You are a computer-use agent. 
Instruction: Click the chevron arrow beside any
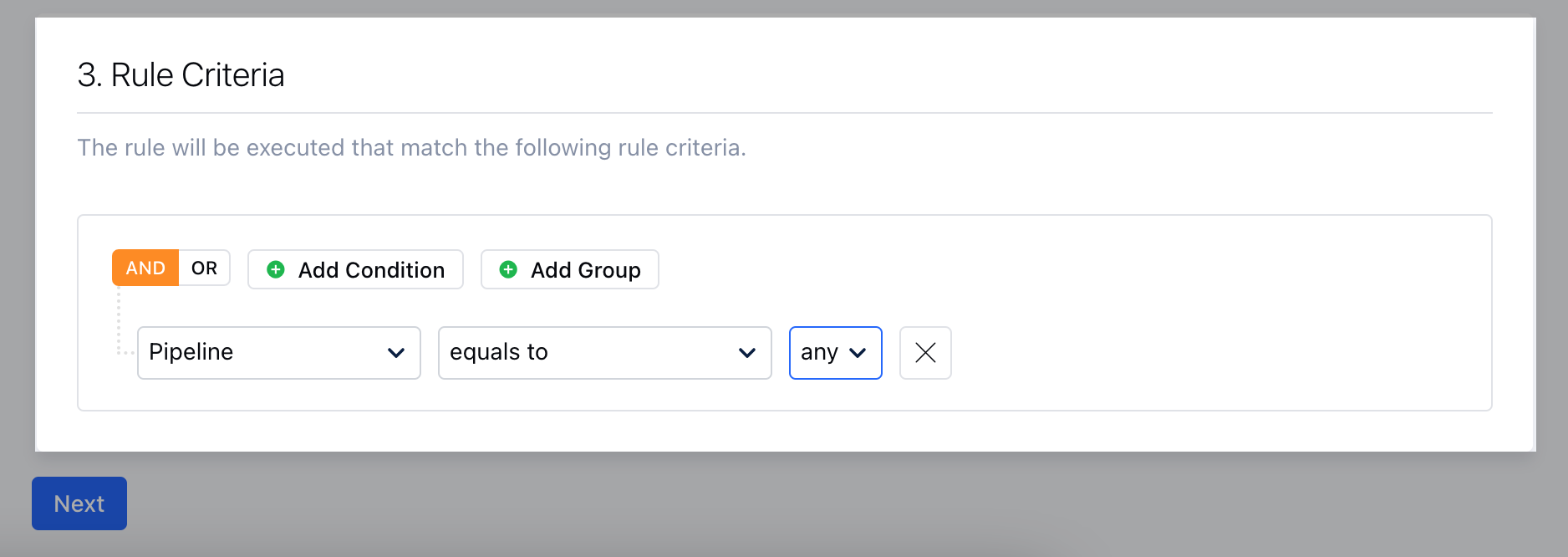[x=858, y=353]
